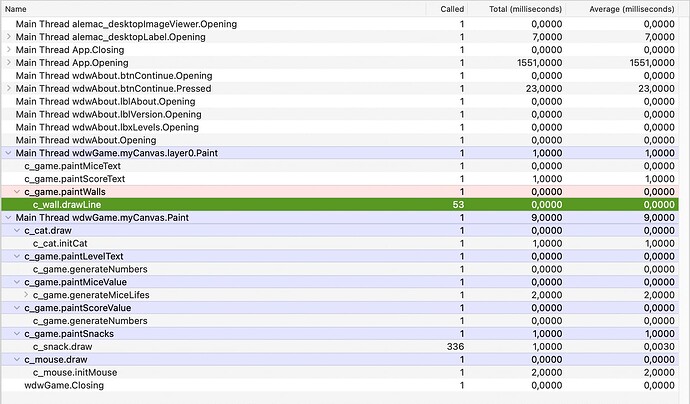This screenshot has width=690, height=404.
Task: Select Main Thread wdwAbout.Opening row
Action: click(340, 140)
